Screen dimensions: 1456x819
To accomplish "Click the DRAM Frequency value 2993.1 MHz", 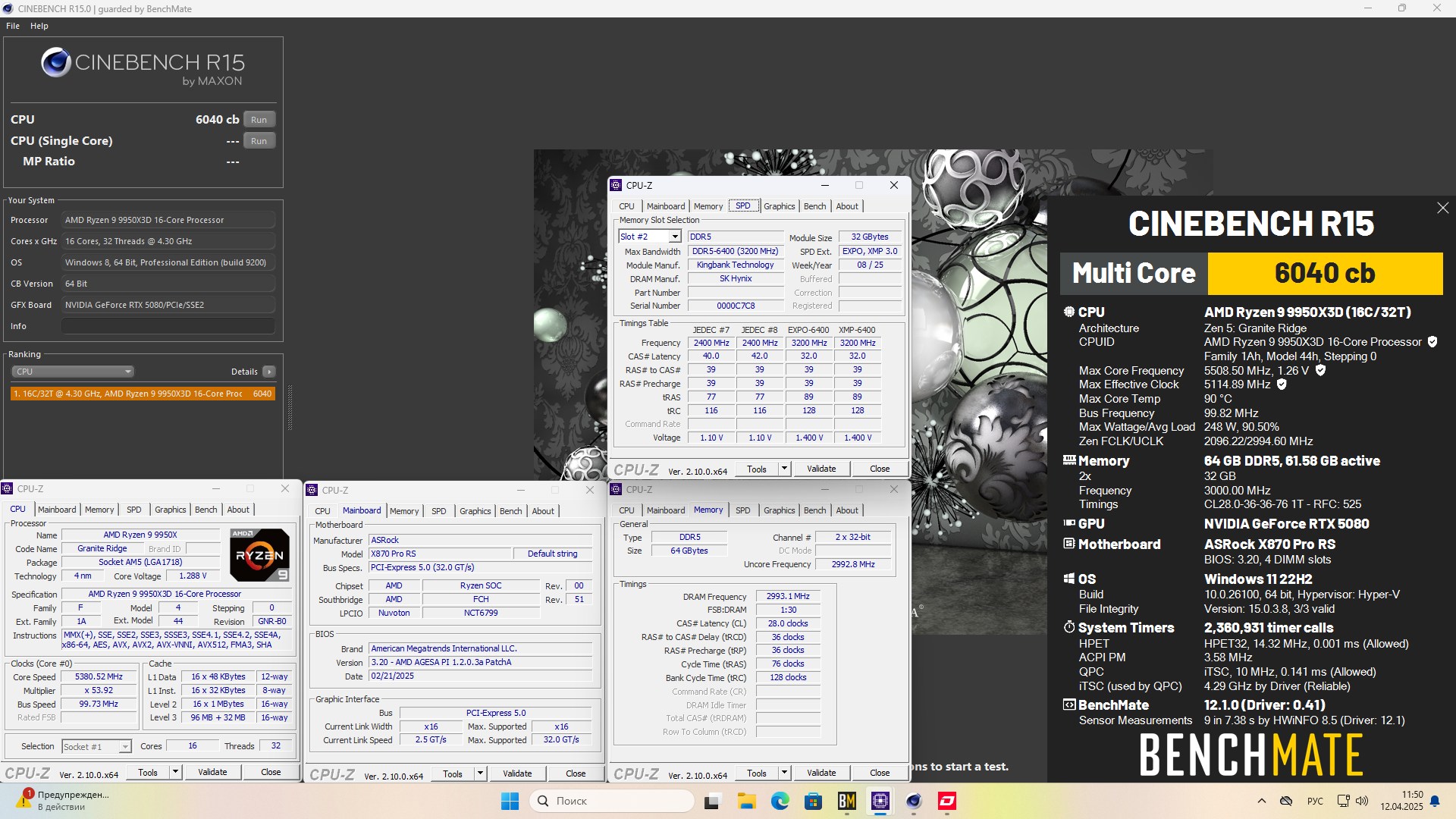I will (788, 597).
